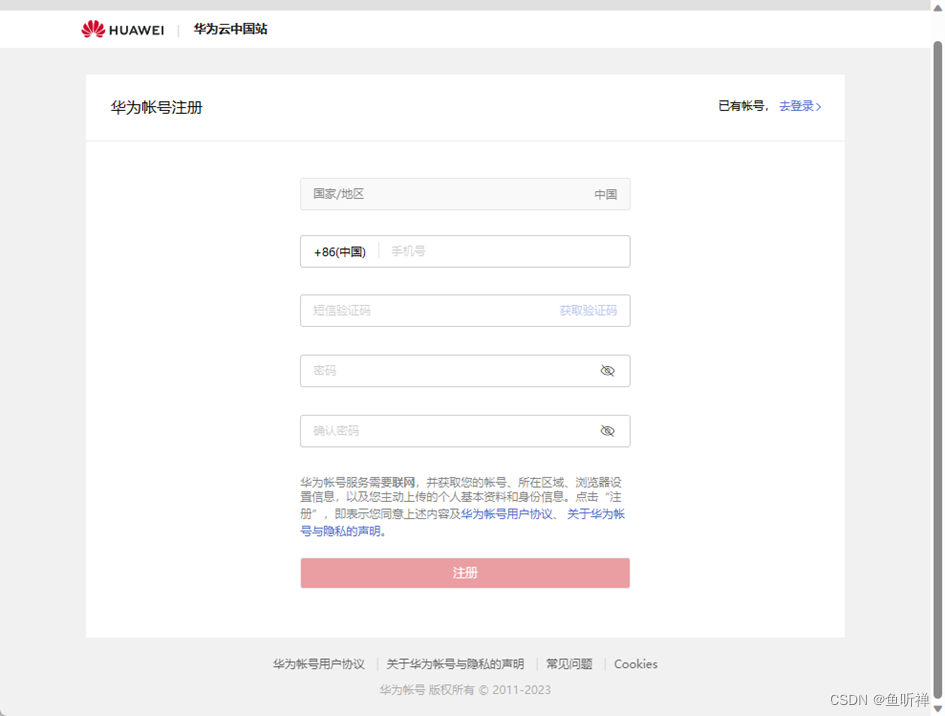Click the red 注册 register button

pos(465,573)
